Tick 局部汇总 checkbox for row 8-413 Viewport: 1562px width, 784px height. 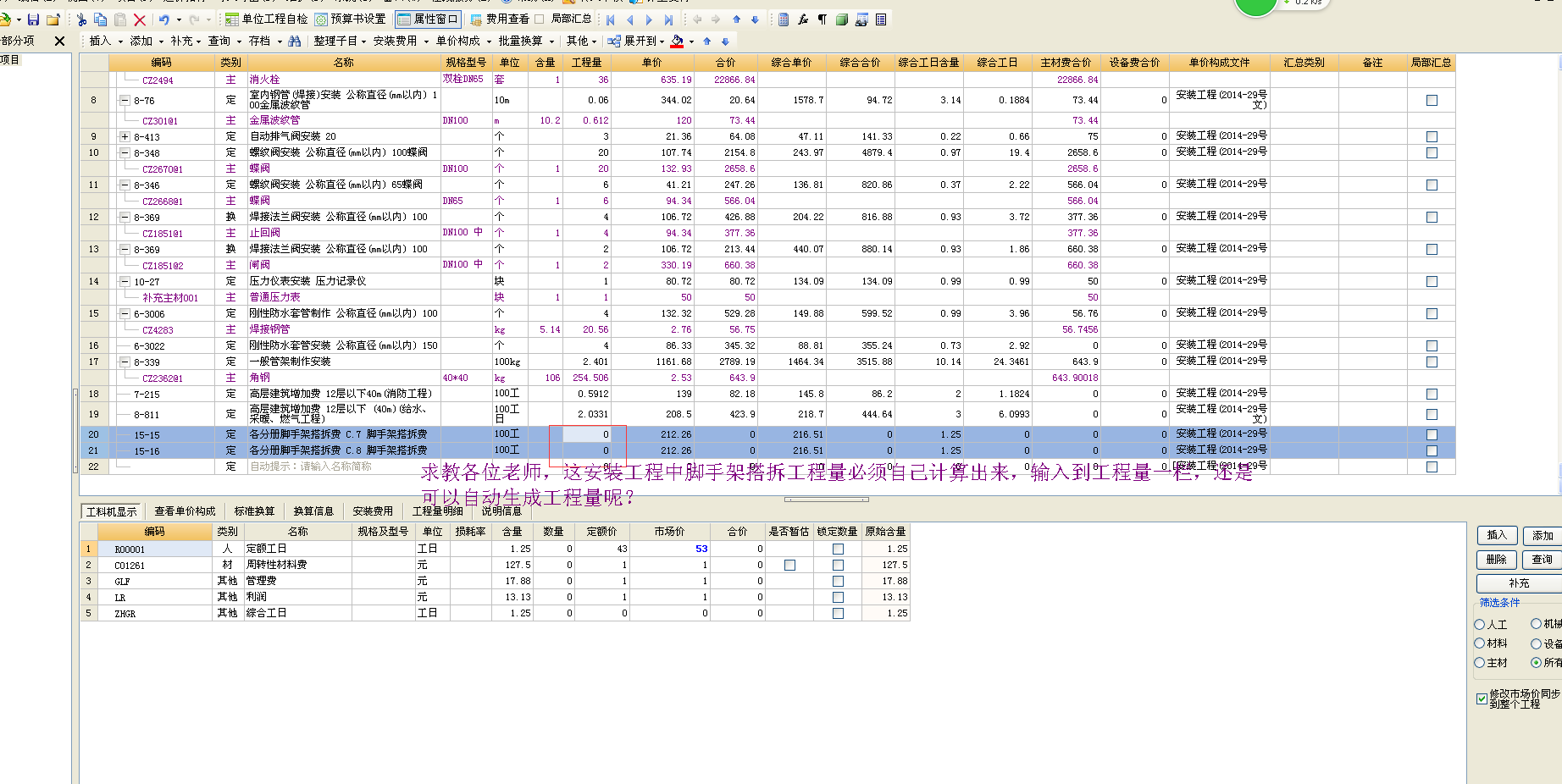[x=1432, y=136]
